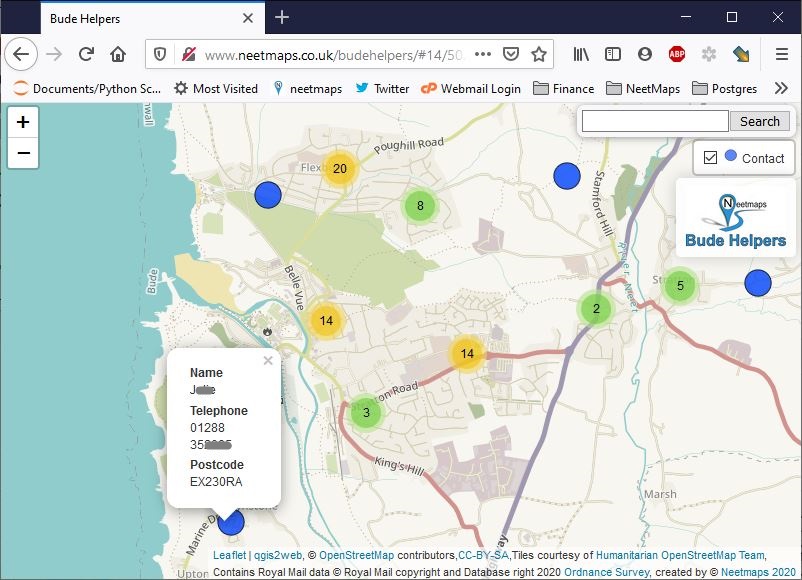
Task: Toggle the sidebar view icon
Action: coord(613,54)
